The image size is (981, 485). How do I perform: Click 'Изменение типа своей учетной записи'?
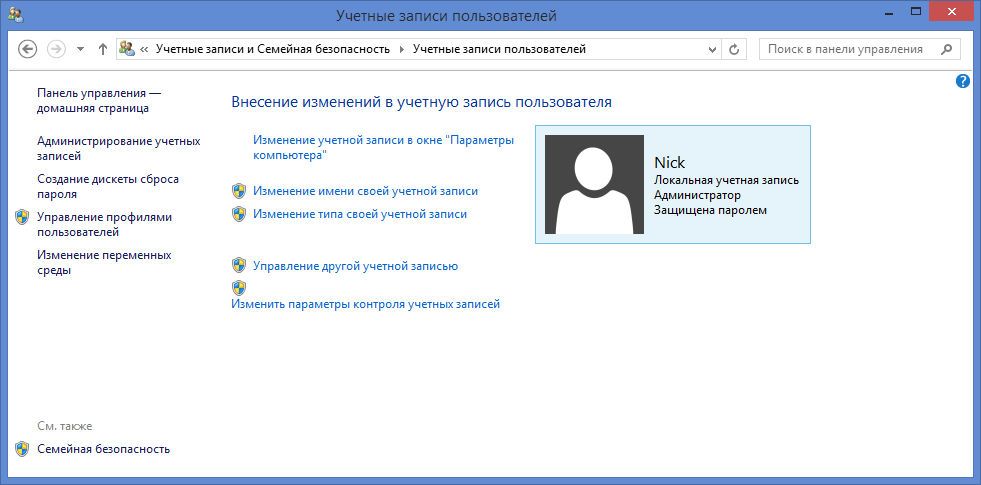(360, 213)
